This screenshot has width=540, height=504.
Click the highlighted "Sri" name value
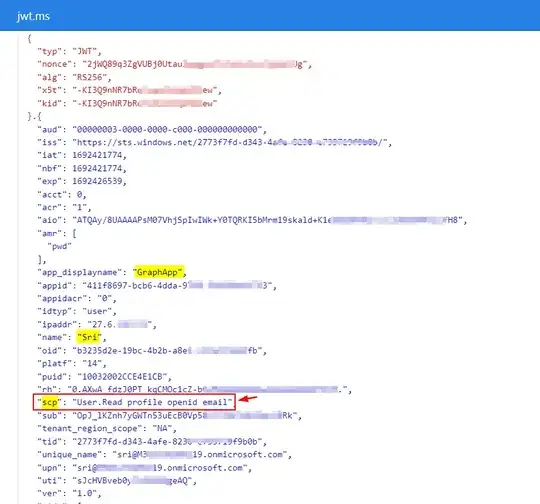pyautogui.click(x=89, y=337)
